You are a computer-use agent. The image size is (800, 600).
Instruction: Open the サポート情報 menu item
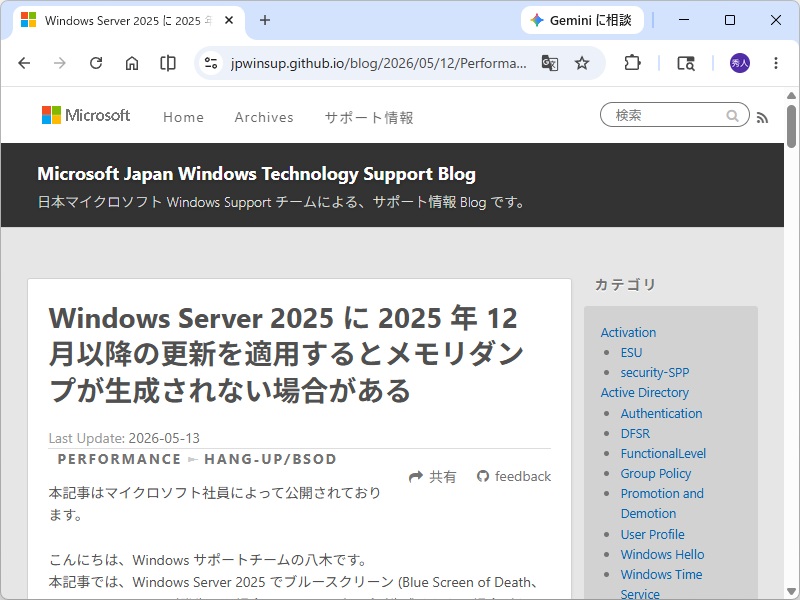[x=369, y=117]
